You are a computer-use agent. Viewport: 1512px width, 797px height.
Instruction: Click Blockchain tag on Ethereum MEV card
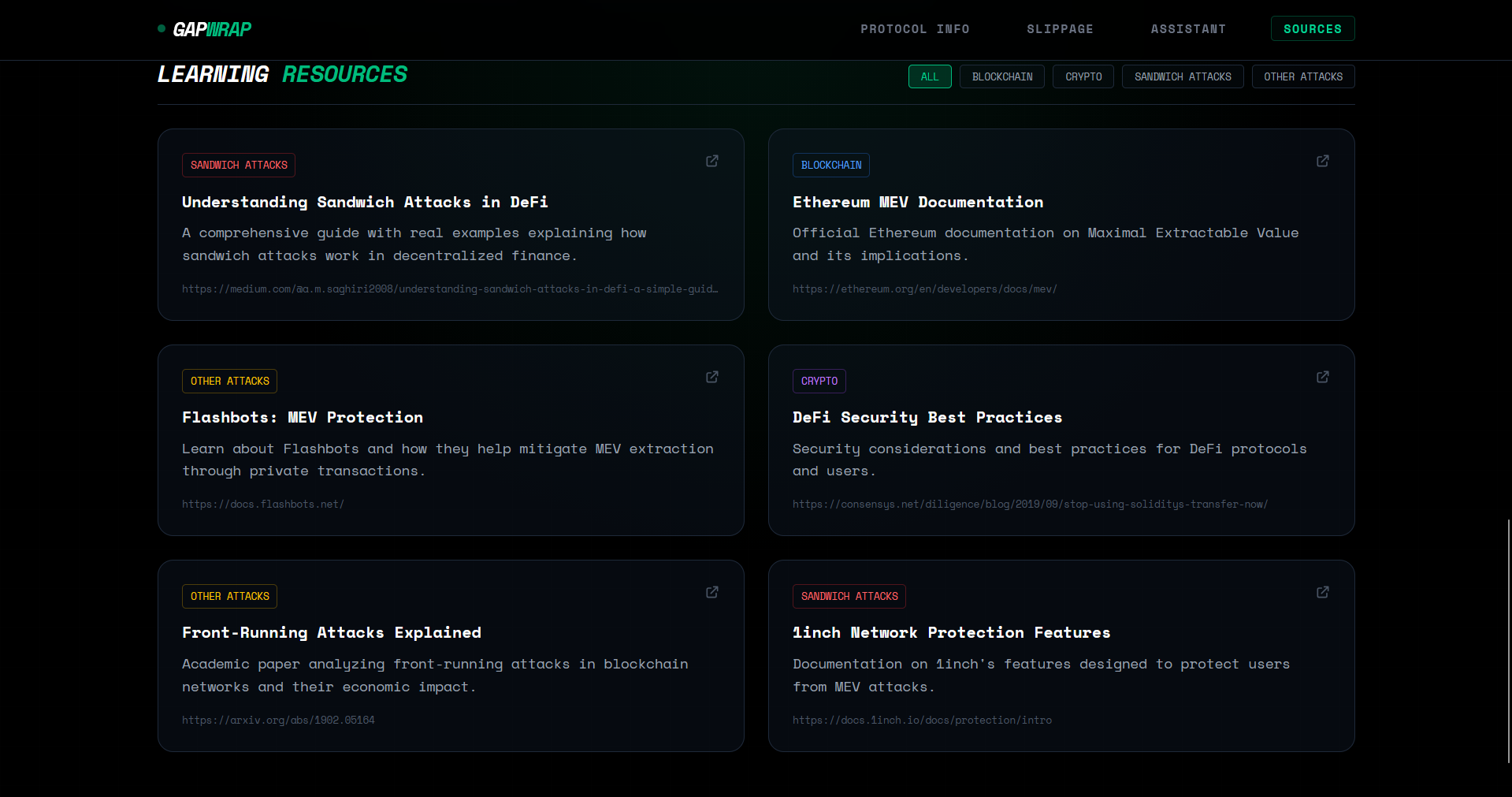click(x=831, y=165)
